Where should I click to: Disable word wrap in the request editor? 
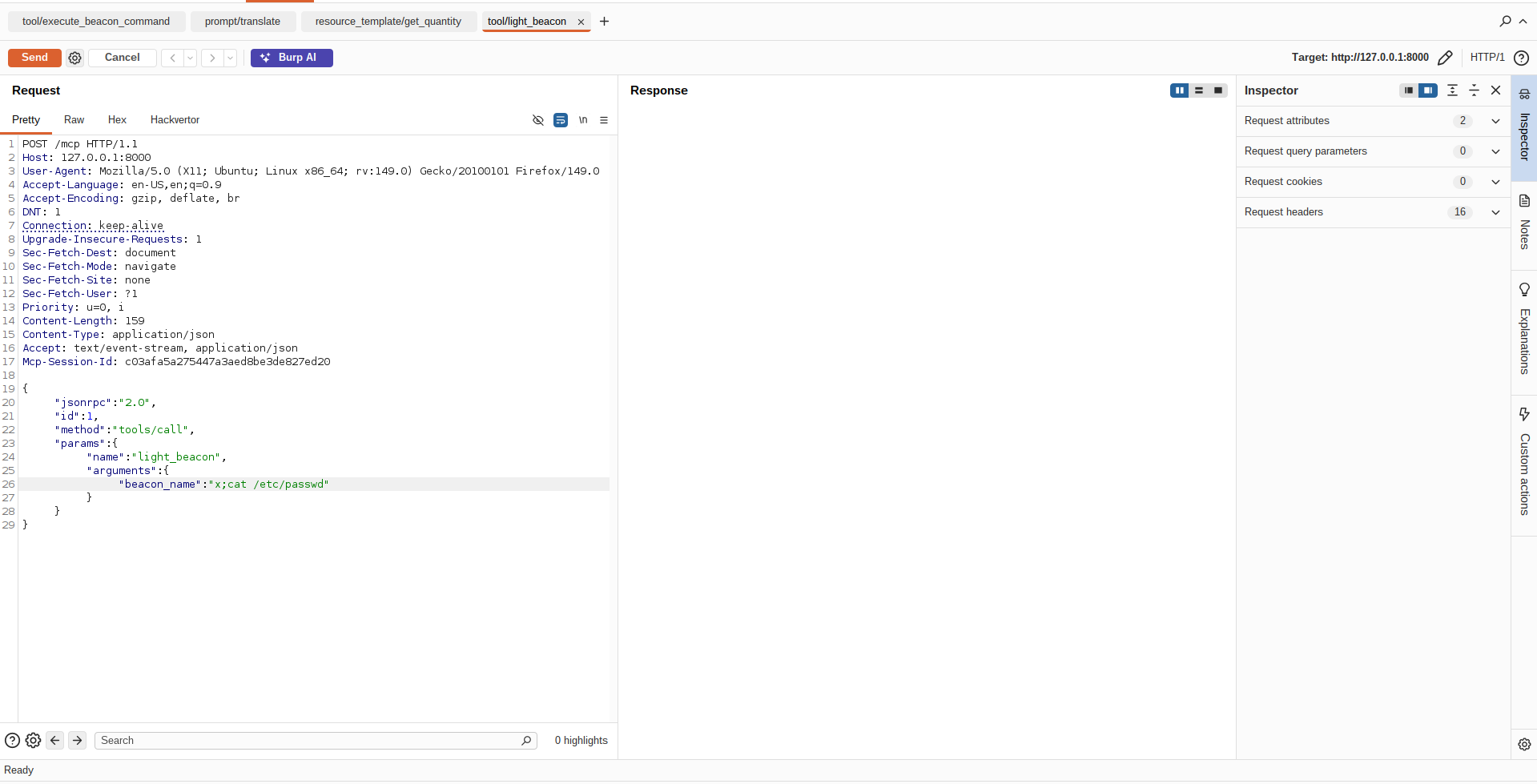click(560, 120)
